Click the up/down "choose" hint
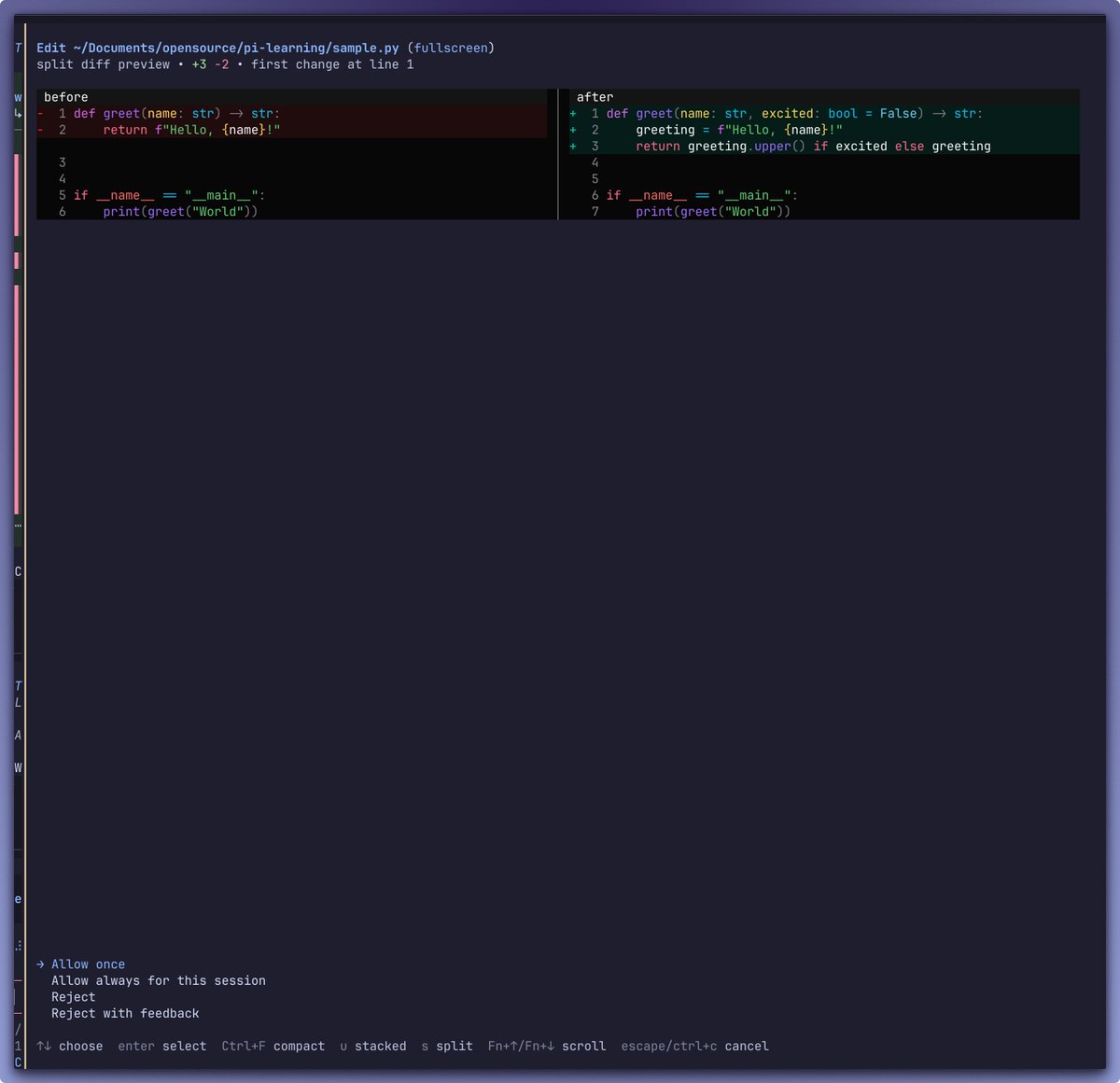 click(70, 1046)
